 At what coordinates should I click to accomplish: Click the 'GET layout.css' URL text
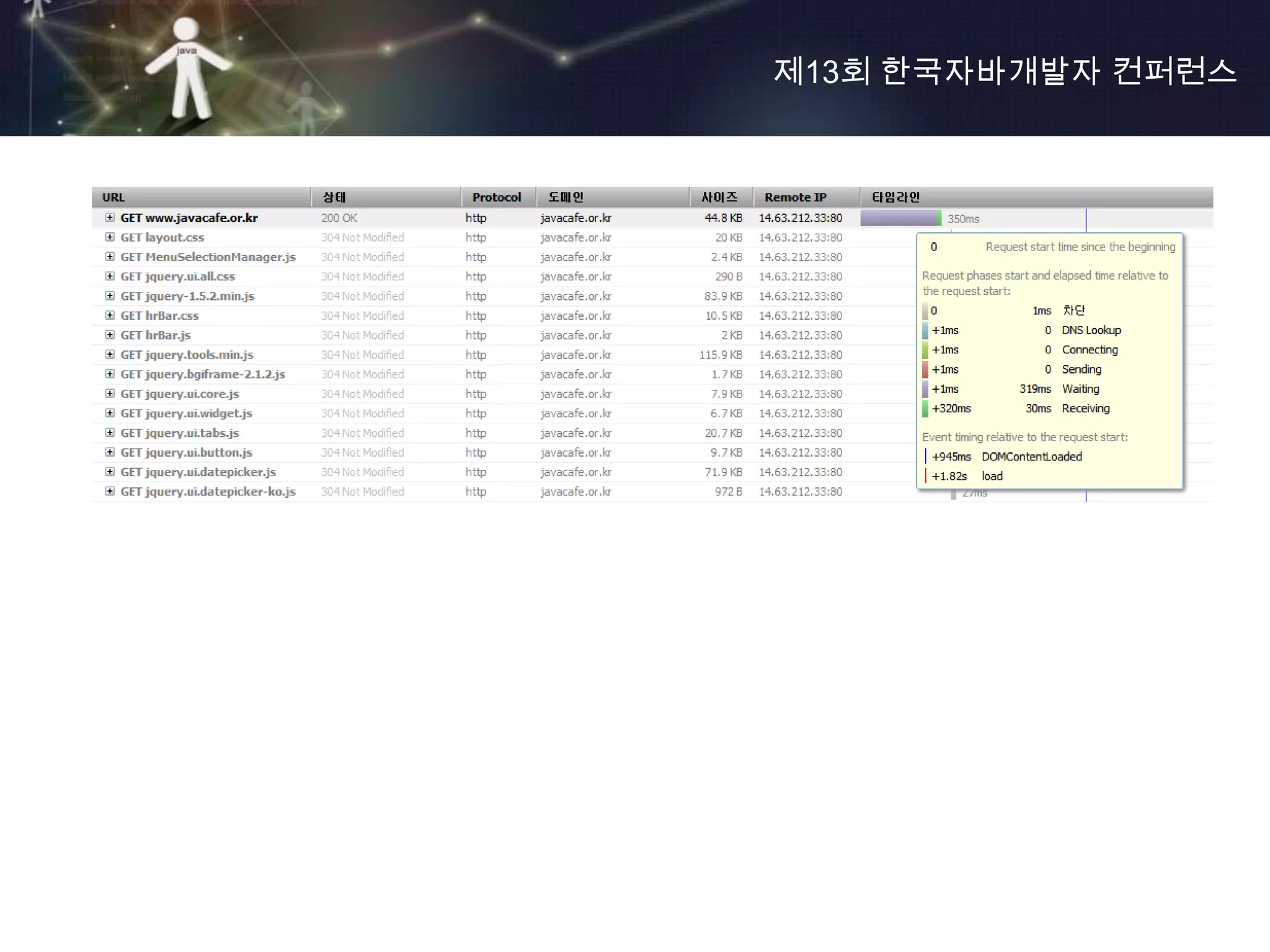[162, 237]
